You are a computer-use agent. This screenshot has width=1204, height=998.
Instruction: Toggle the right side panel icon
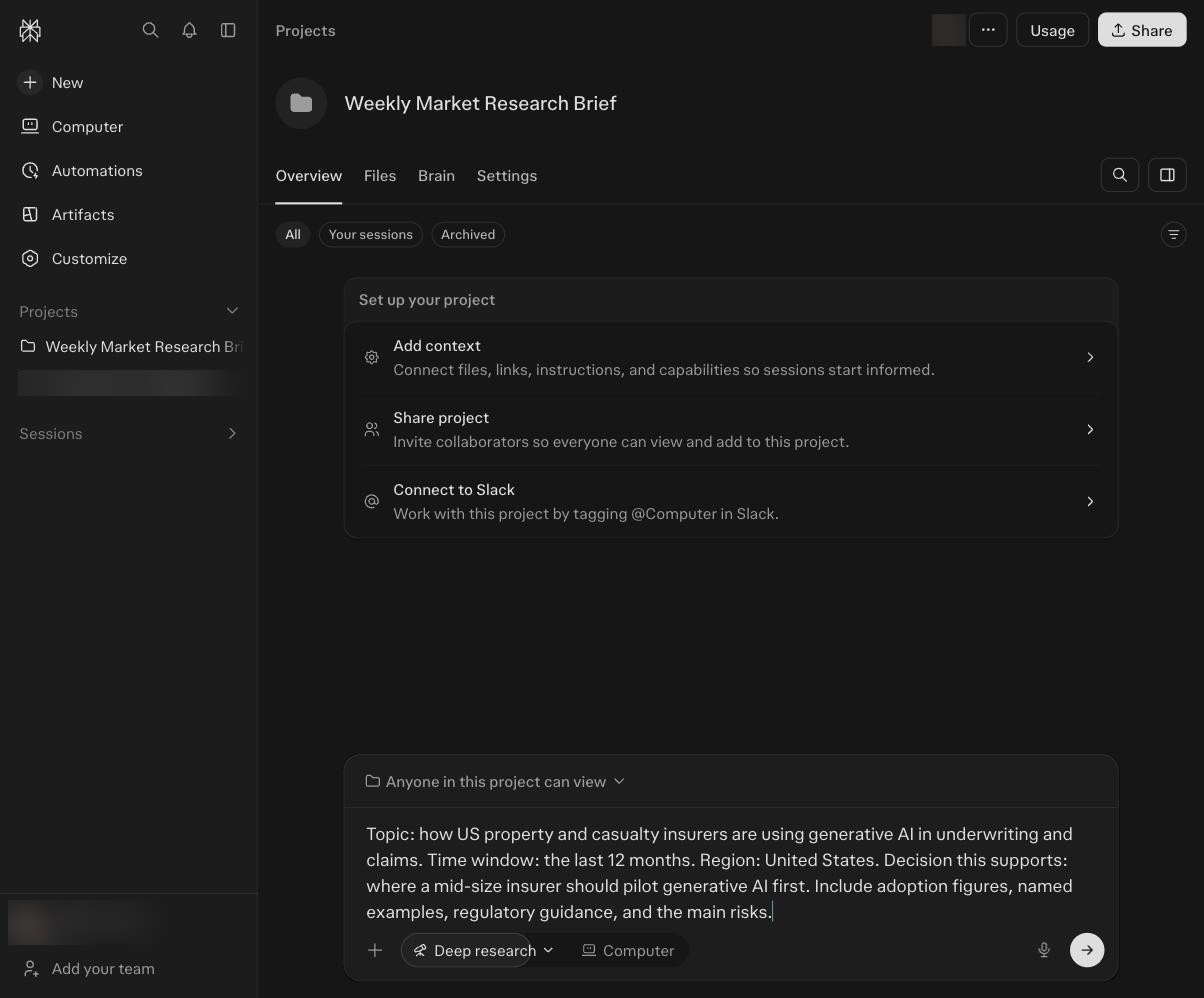click(x=1167, y=175)
